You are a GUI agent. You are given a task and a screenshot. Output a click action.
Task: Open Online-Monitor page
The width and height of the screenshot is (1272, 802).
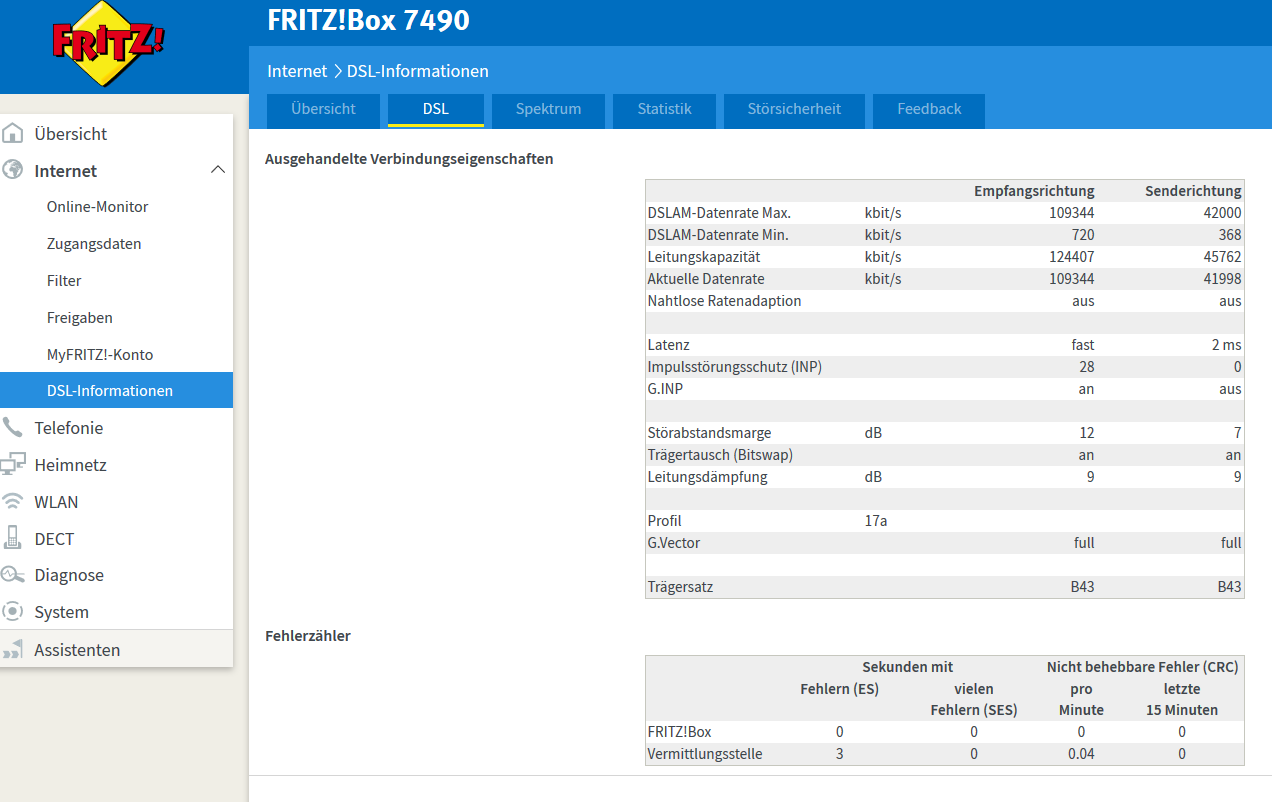tap(97, 207)
